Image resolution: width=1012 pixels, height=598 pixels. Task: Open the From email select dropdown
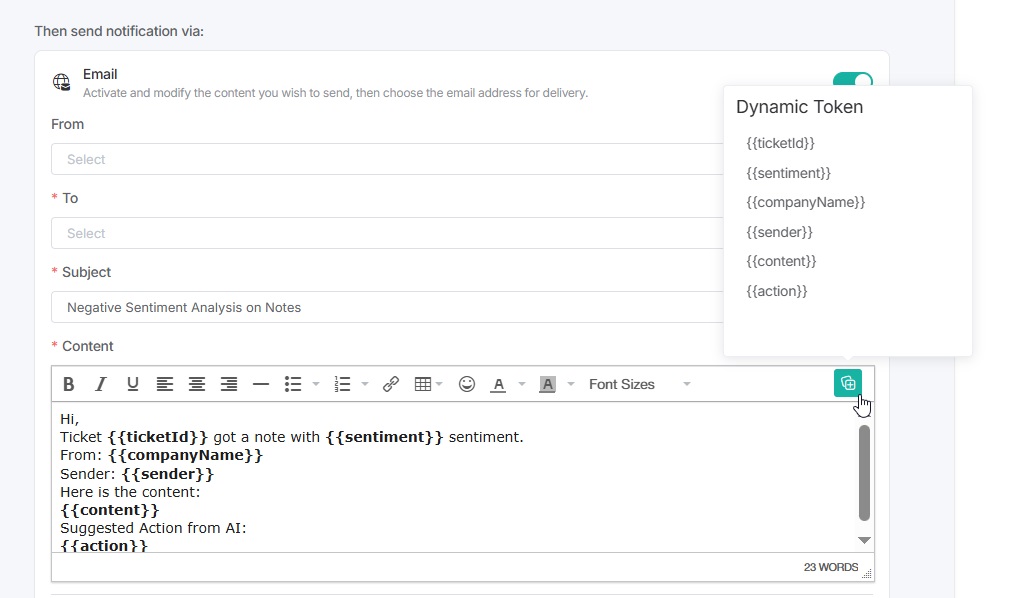(390, 159)
